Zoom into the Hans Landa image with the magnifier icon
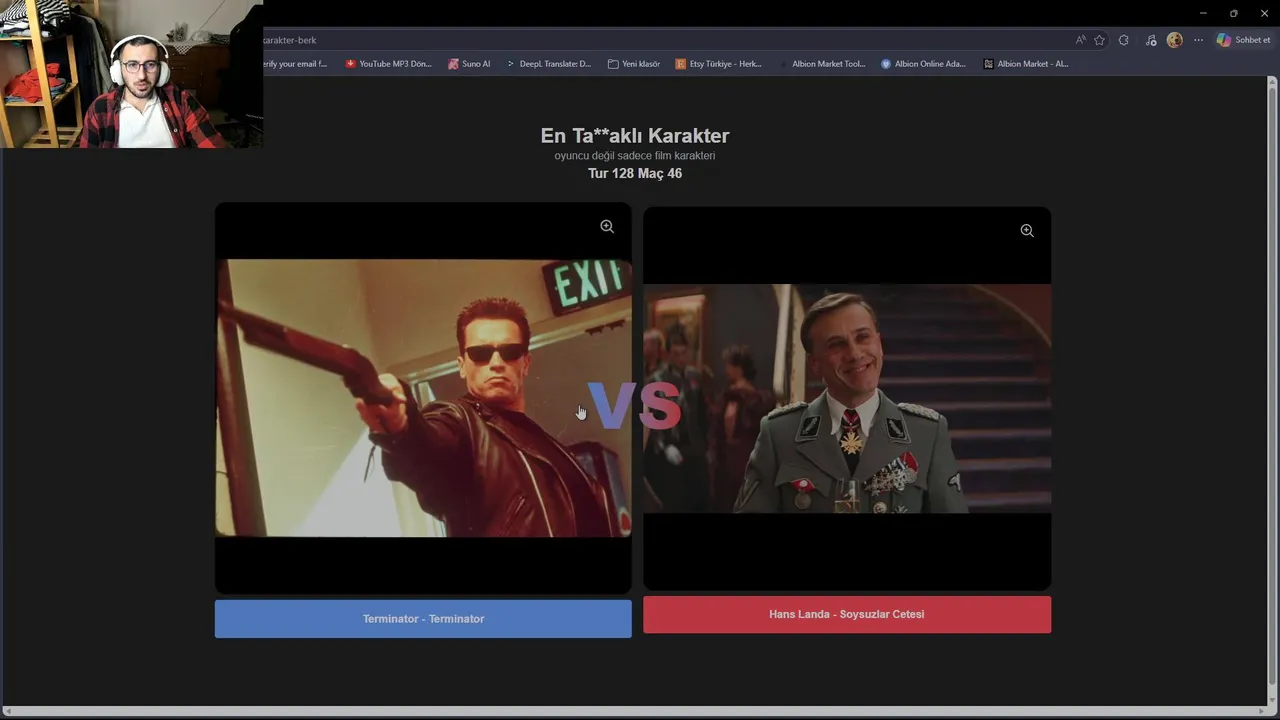The image size is (1280, 720). click(1027, 231)
